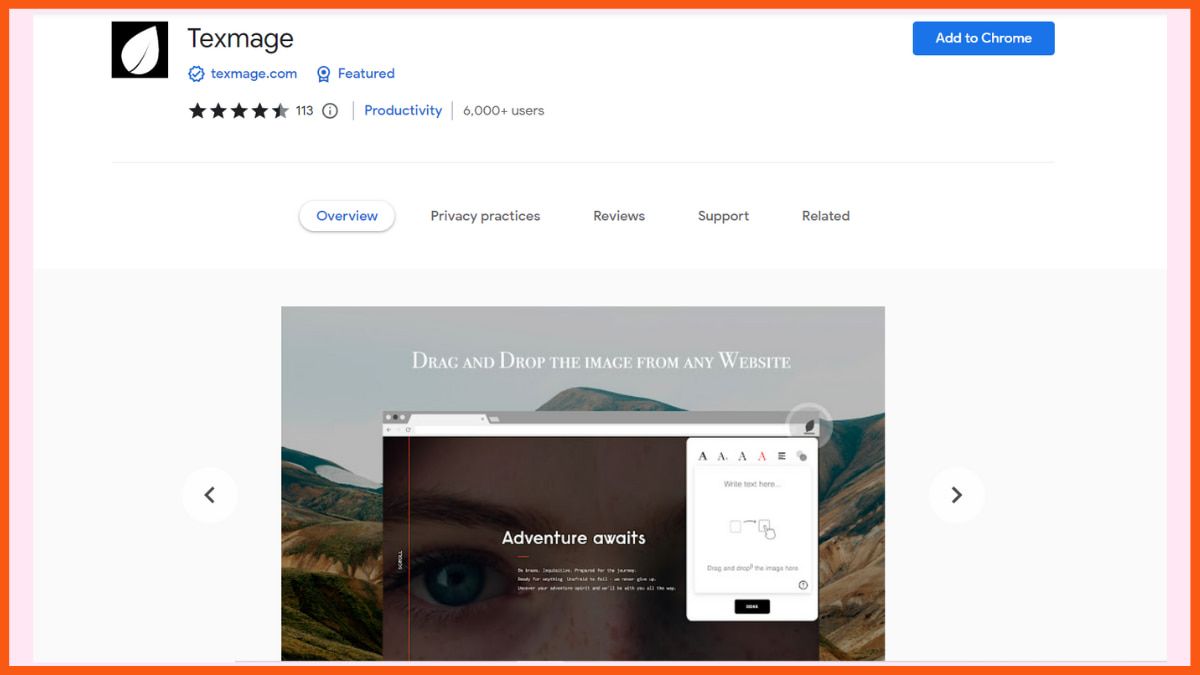The image size is (1200, 675).
Task: Open help via question mark icon
Action: coord(804,584)
